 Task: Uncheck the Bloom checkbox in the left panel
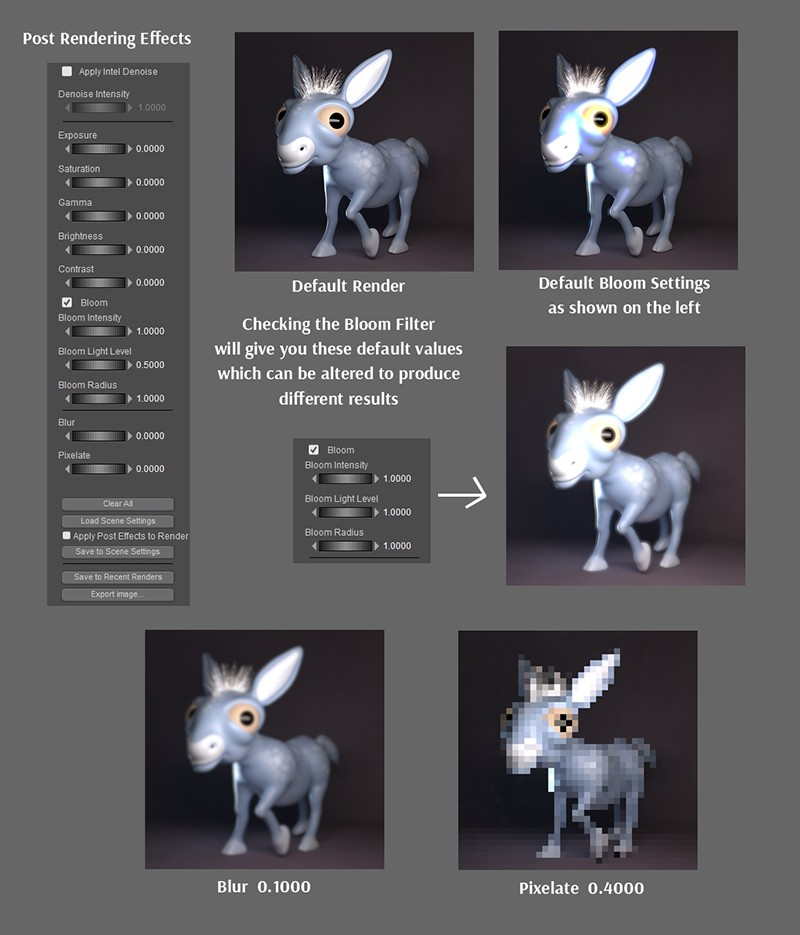(67, 302)
